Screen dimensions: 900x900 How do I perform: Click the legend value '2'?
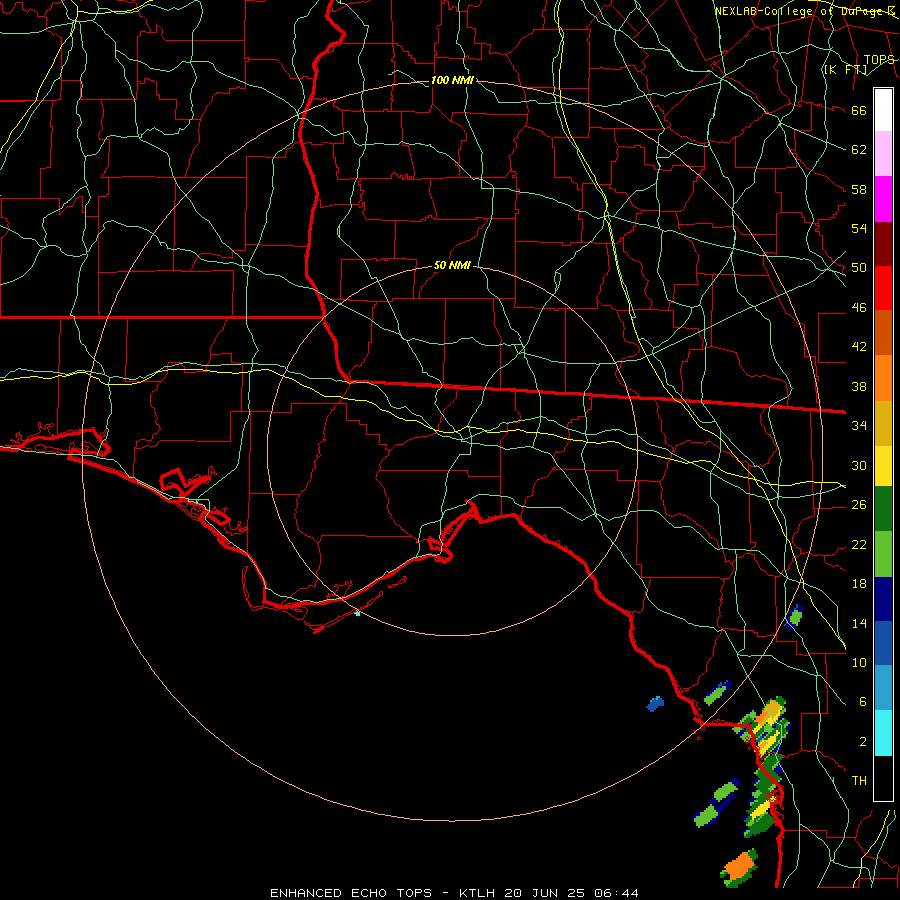click(x=863, y=742)
